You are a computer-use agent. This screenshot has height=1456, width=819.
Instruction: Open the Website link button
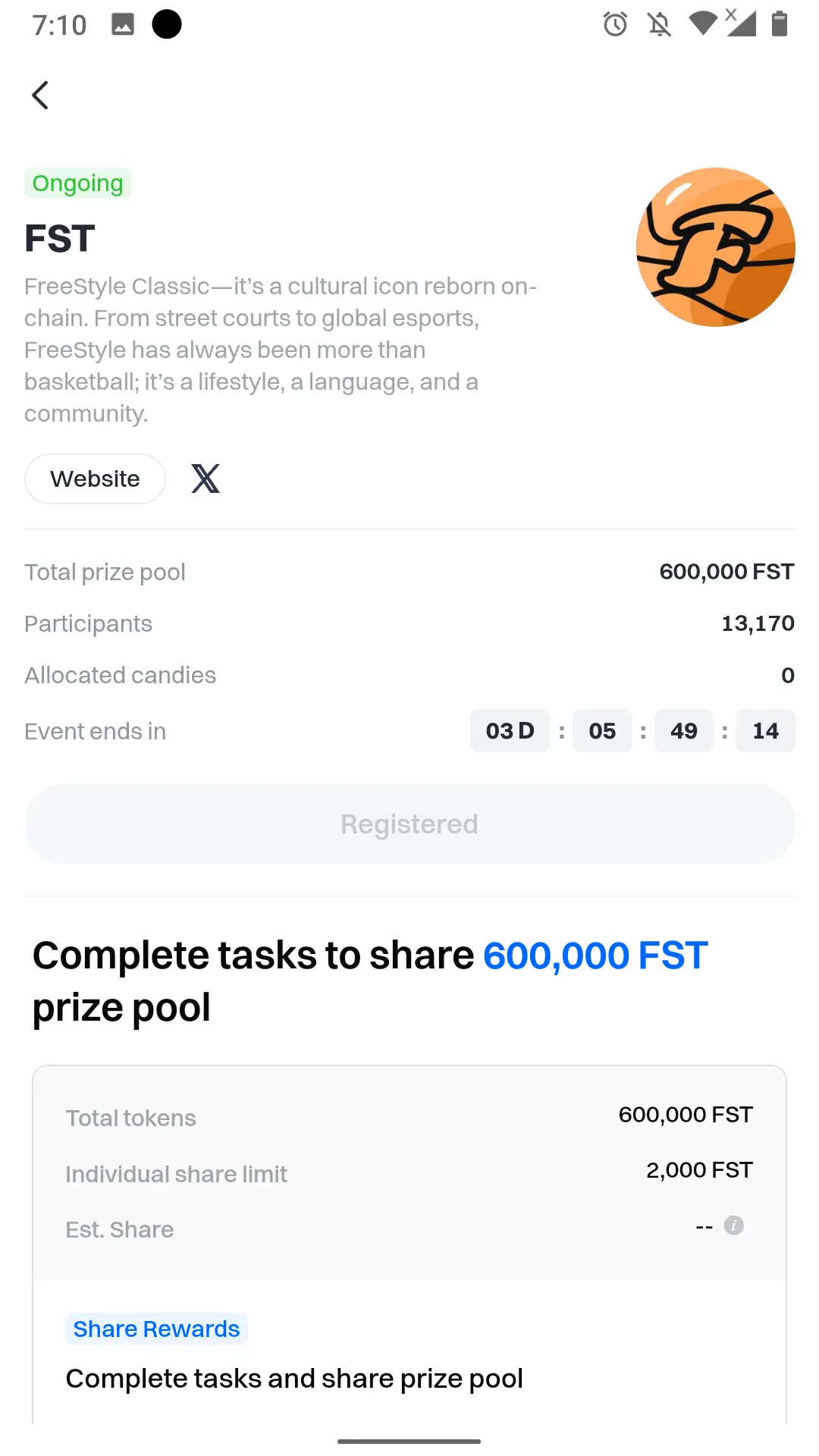(x=95, y=479)
